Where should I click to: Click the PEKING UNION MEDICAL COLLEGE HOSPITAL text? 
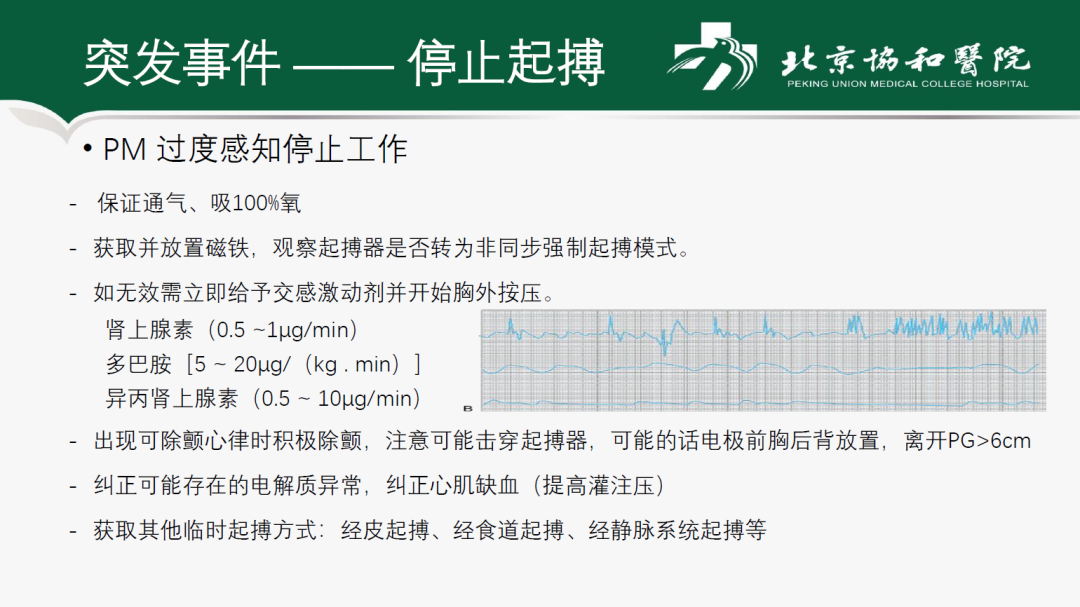click(x=907, y=84)
